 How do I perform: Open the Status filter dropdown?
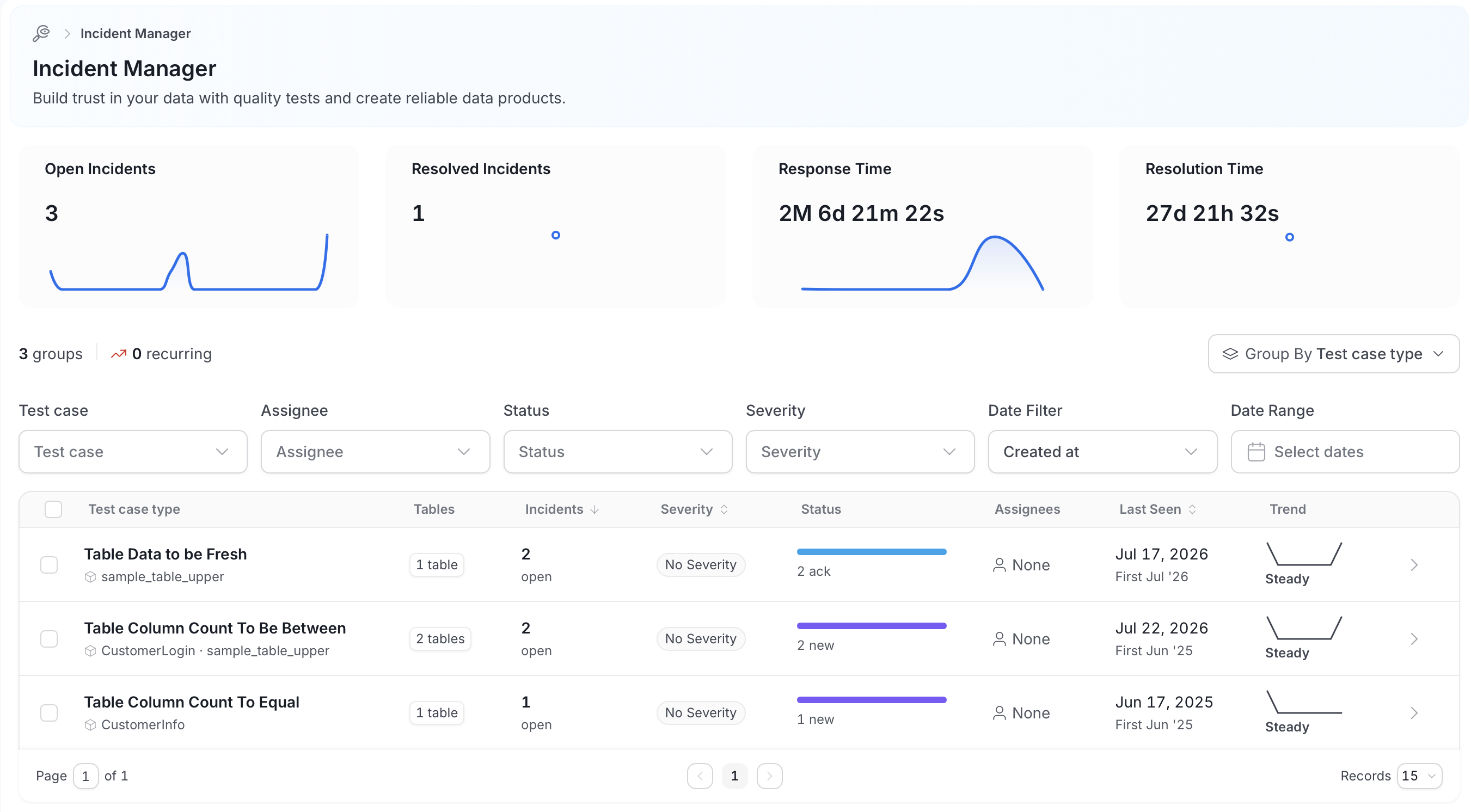coord(618,452)
